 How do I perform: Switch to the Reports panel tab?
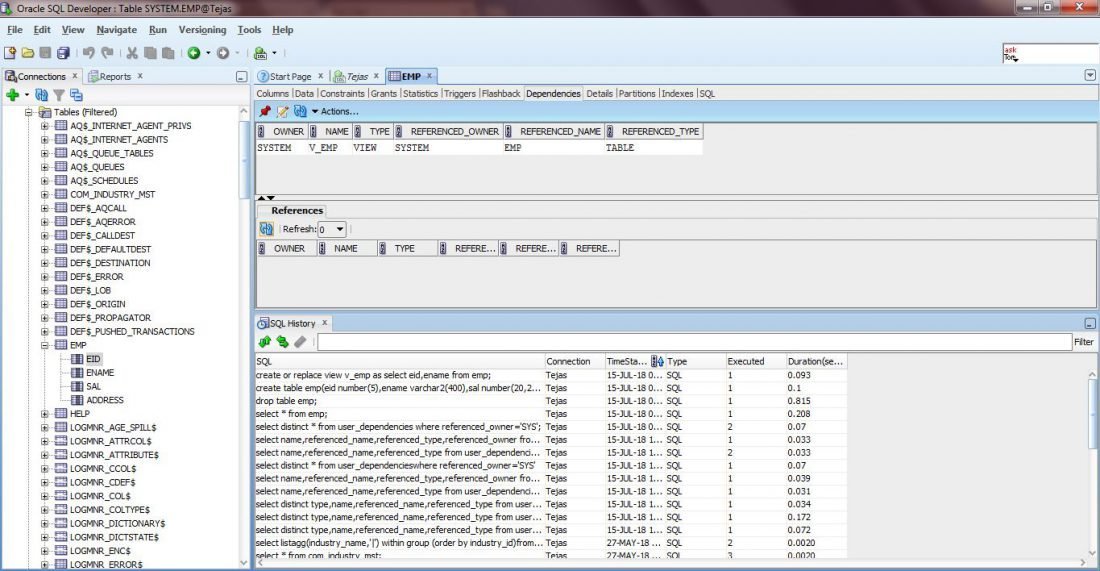tap(115, 76)
